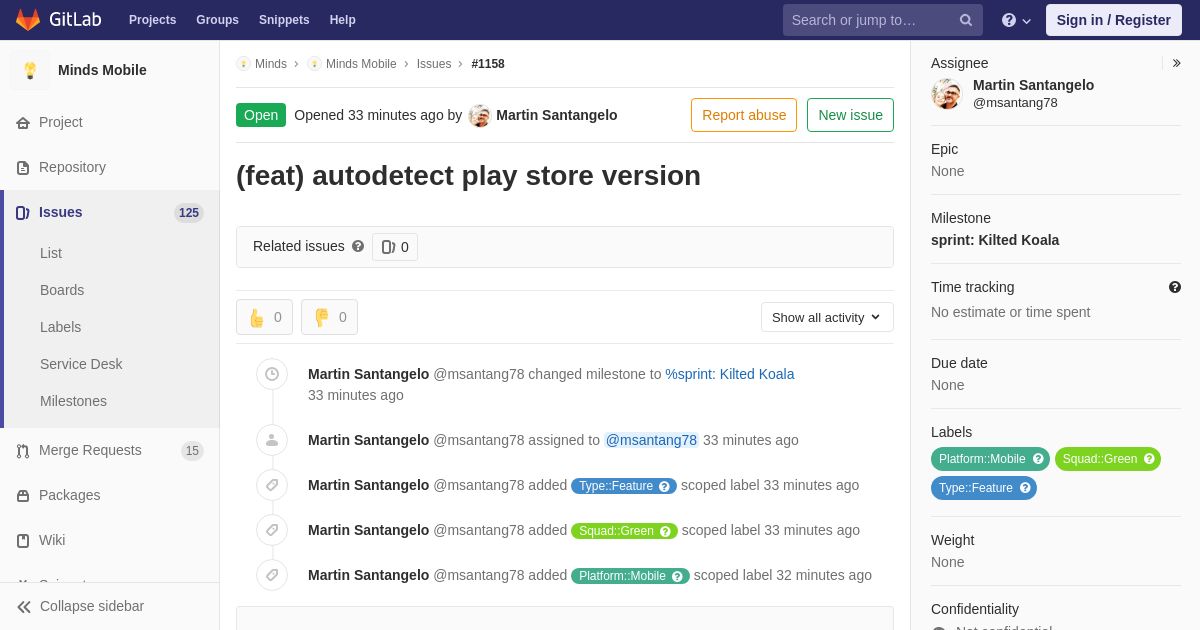Image resolution: width=1200 pixels, height=630 pixels.
Task: Open Help in top navigation
Action: pos(343,20)
